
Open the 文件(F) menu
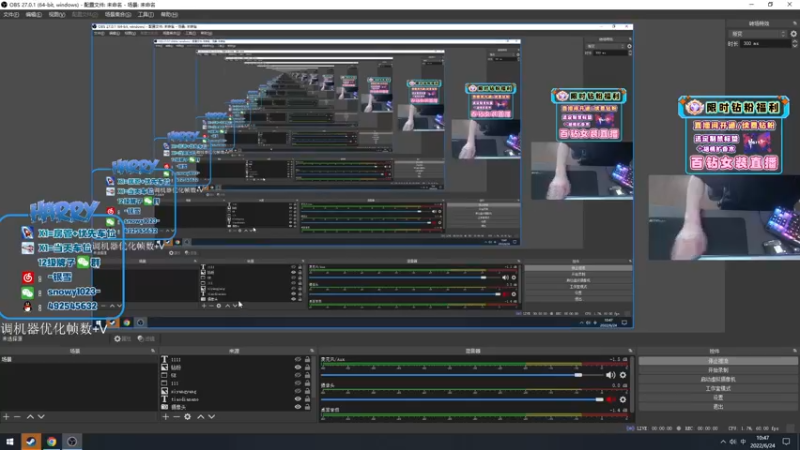coord(11,15)
